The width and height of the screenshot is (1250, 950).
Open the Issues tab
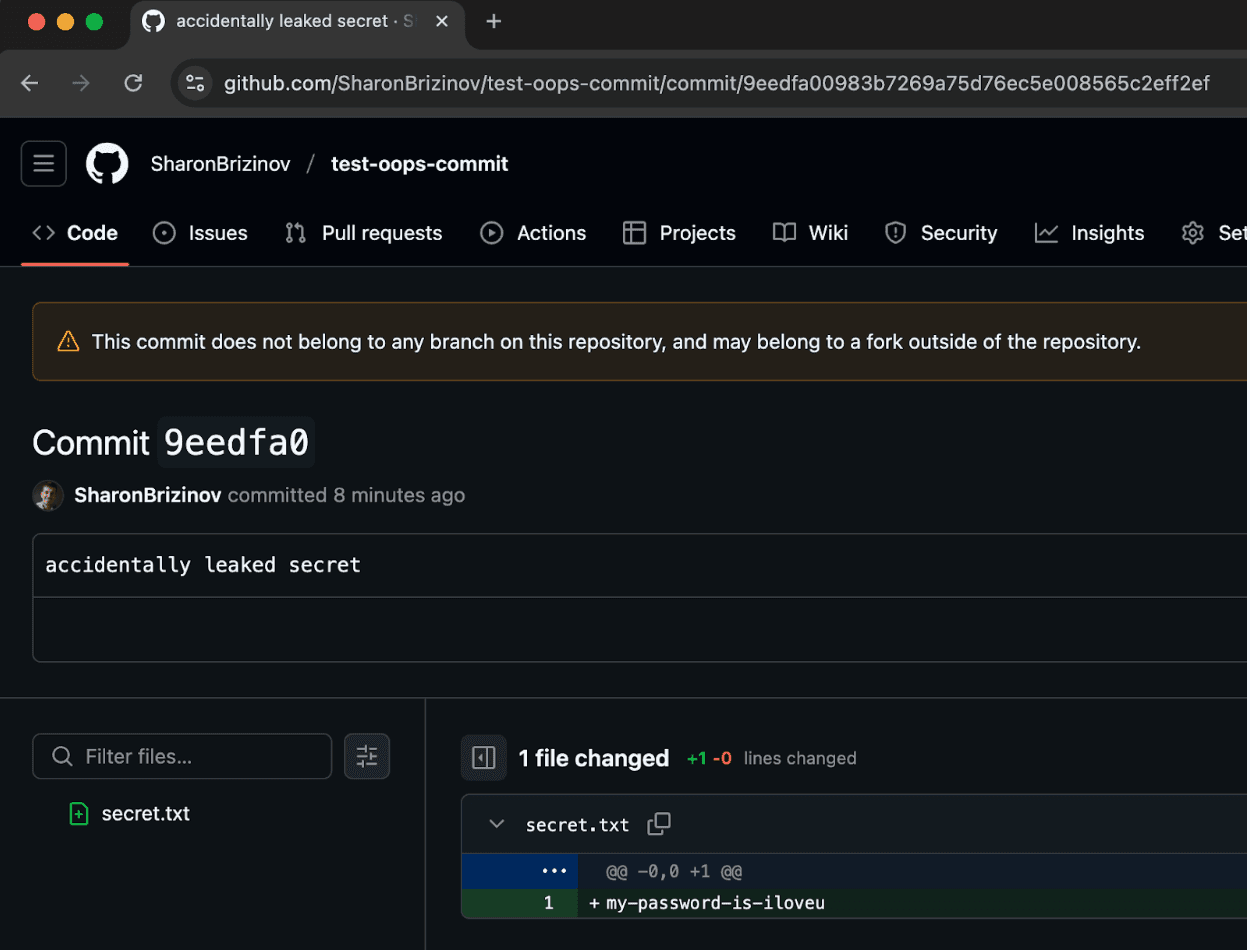pyautogui.click(x=200, y=233)
